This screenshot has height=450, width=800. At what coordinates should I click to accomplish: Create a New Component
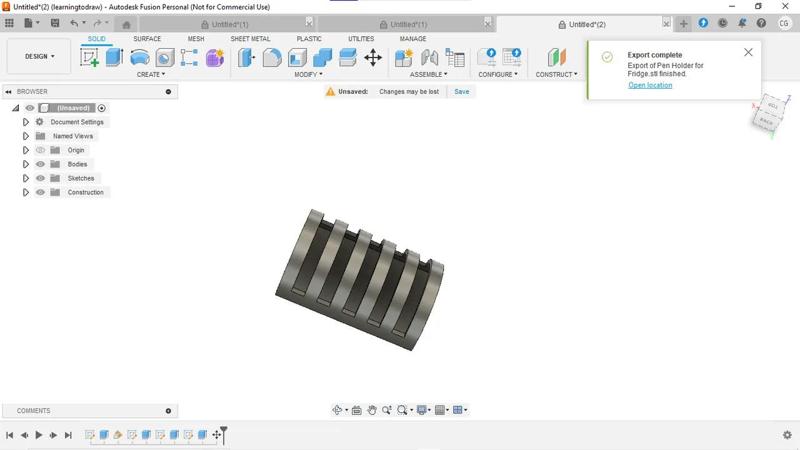pyautogui.click(x=404, y=58)
